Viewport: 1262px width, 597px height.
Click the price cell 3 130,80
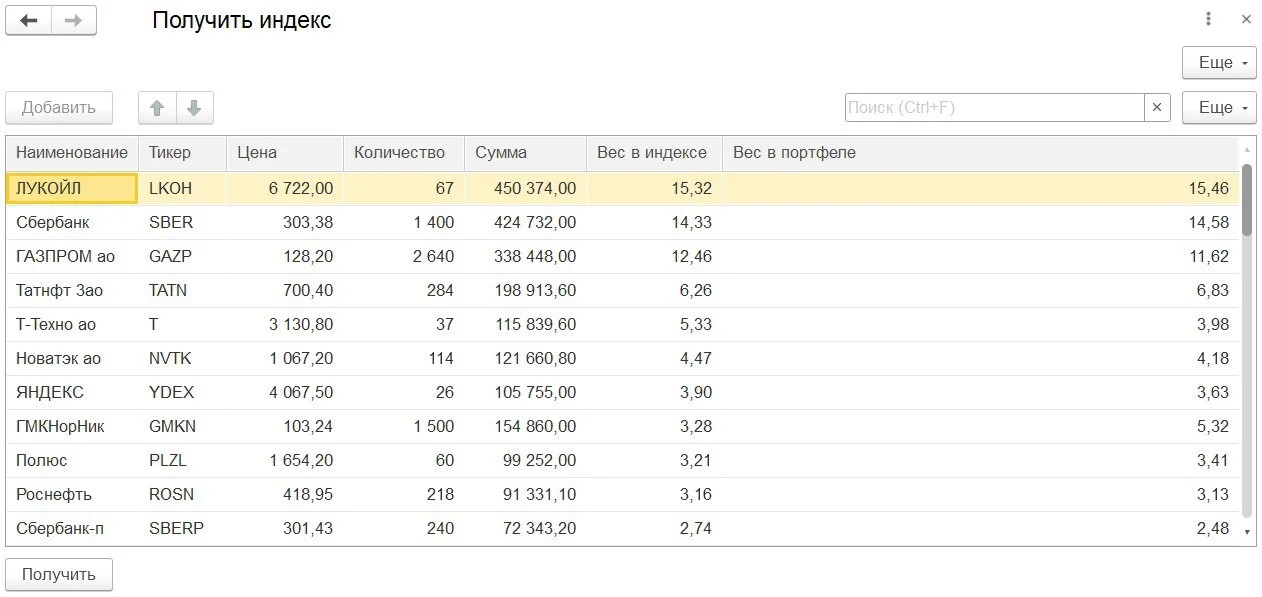coord(285,324)
